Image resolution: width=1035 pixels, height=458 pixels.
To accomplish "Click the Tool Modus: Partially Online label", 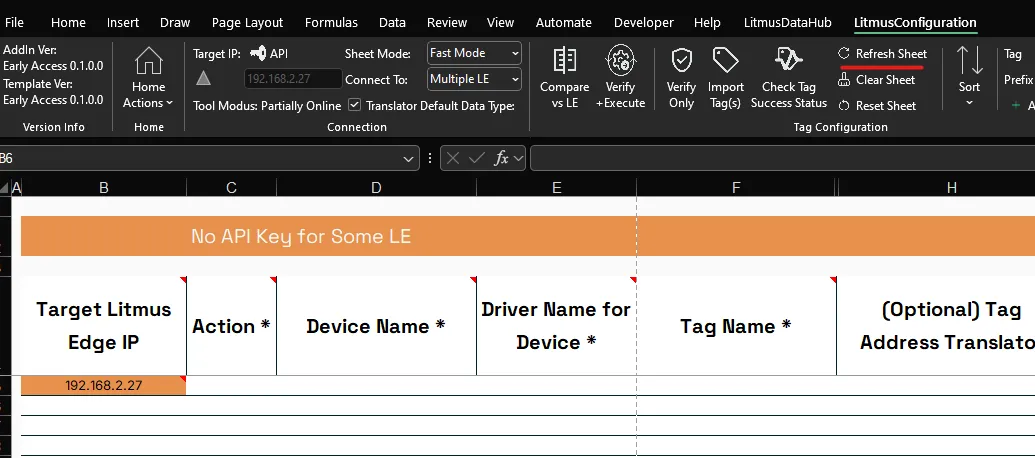I will pyautogui.click(x=267, y=106).
